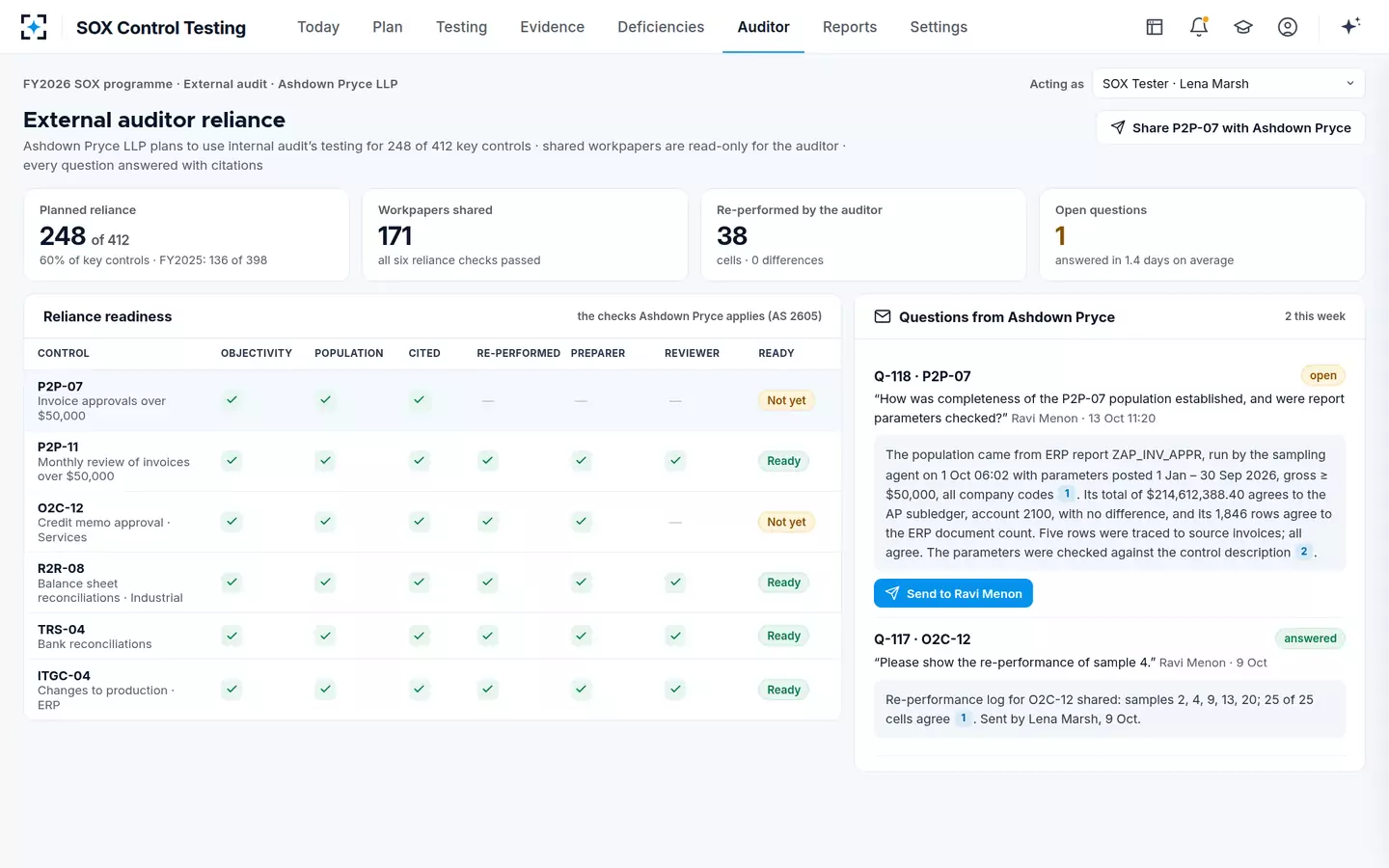Click TRS-04 population check mark
The height and width of the screenshot is (868, 1389).
coord(326,636)
